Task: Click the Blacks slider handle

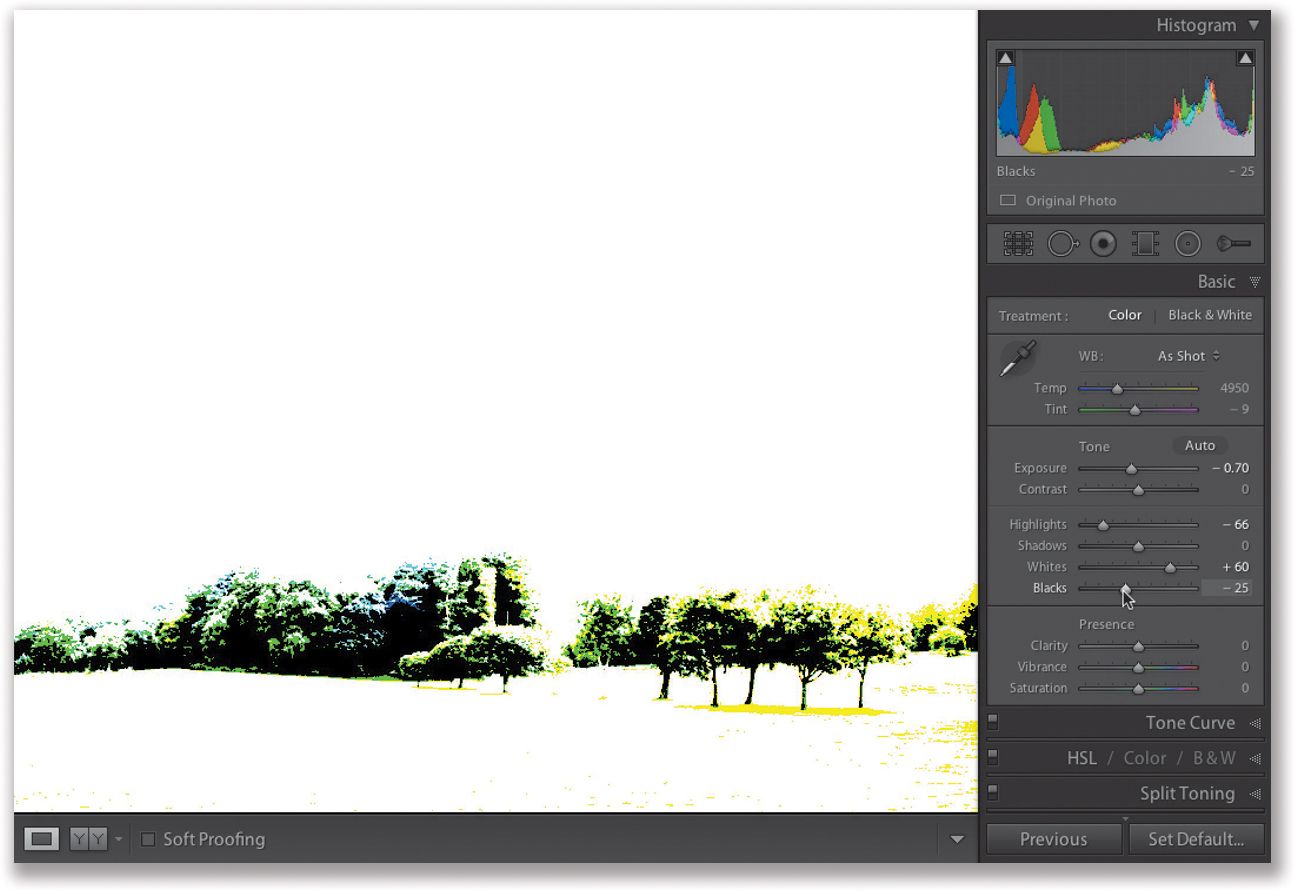Action: click(x=1125, y=589)
